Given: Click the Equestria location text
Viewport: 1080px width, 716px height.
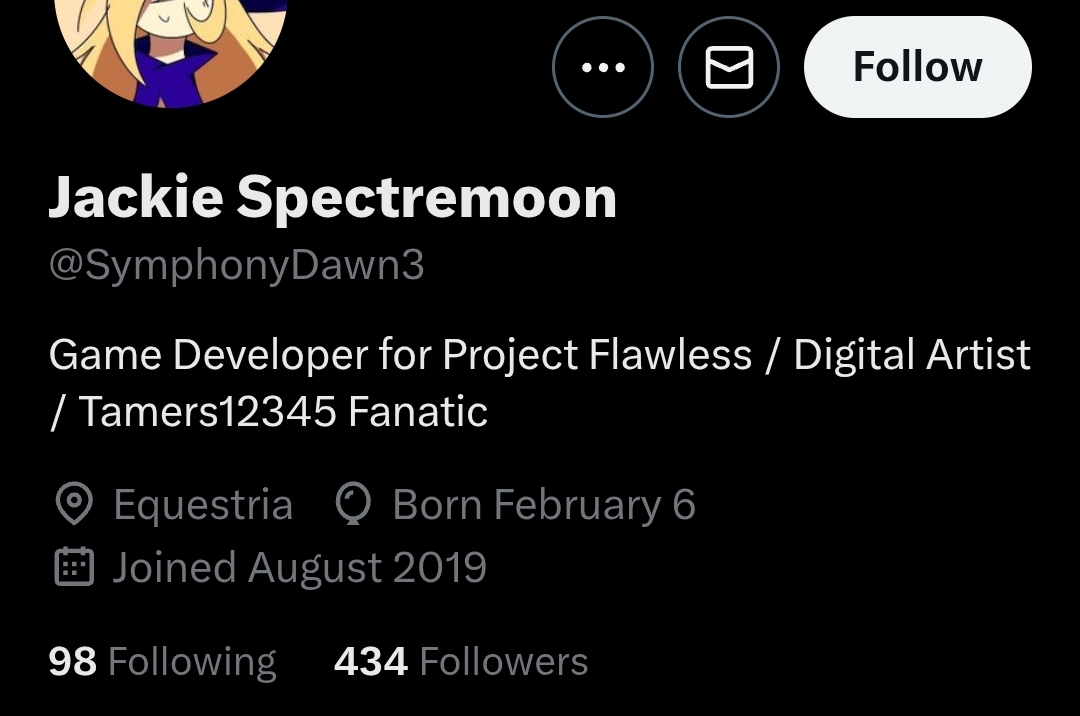Looking at the screenshot, I should coord(203,505).
